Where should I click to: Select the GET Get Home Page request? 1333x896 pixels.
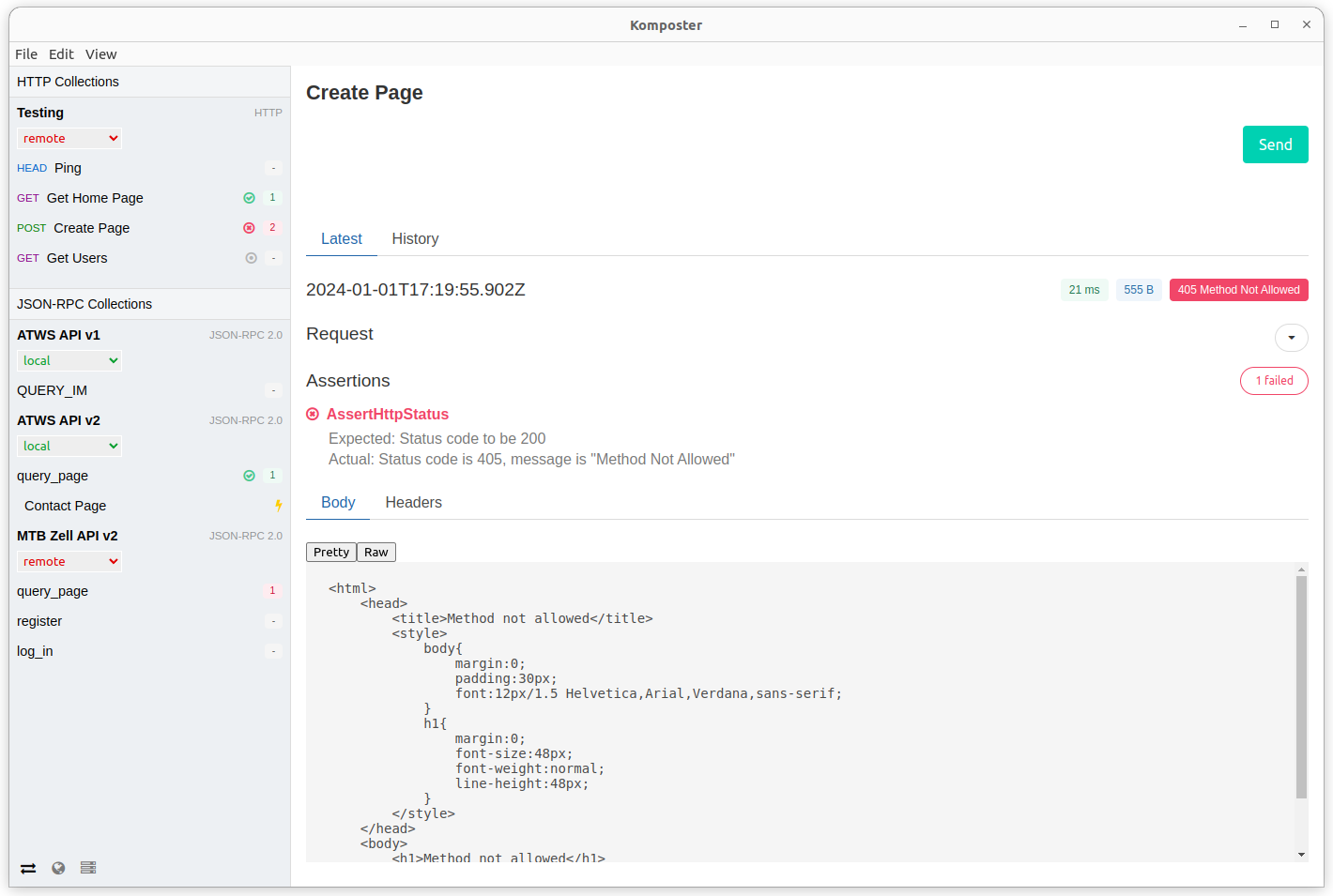click(149, 198)
